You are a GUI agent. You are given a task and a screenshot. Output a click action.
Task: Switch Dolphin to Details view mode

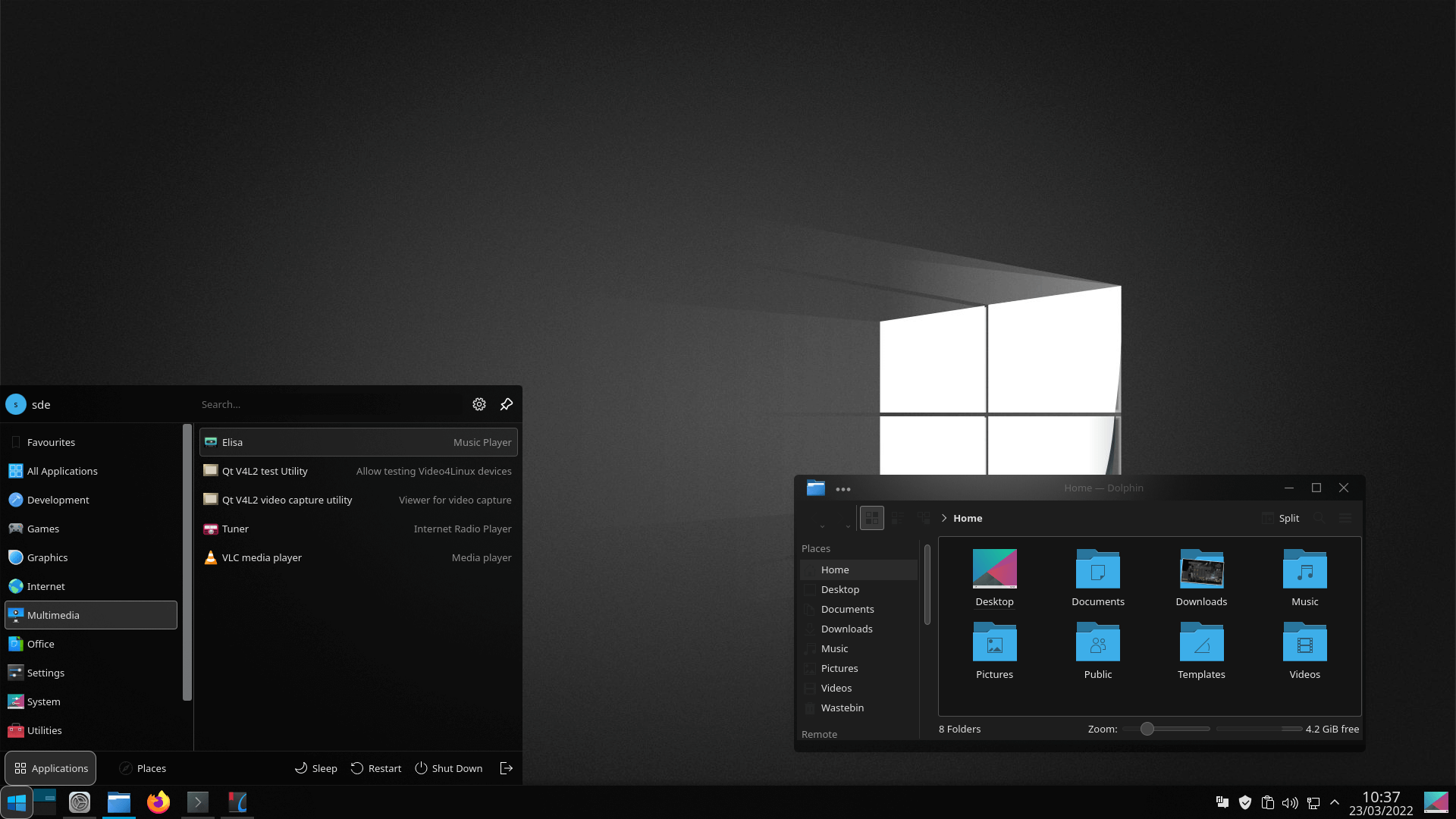[x=924, y=518]
